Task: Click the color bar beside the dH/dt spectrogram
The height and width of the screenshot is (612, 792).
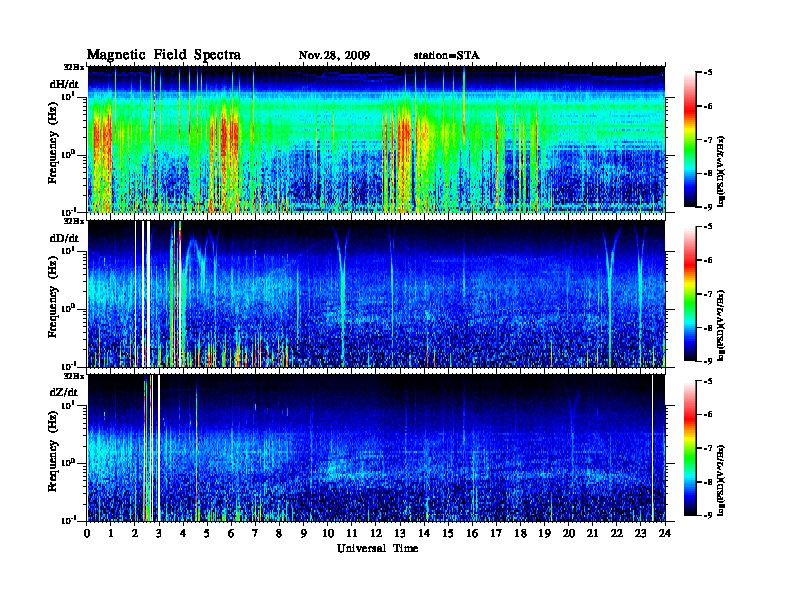Action: [x=690, y=140]
